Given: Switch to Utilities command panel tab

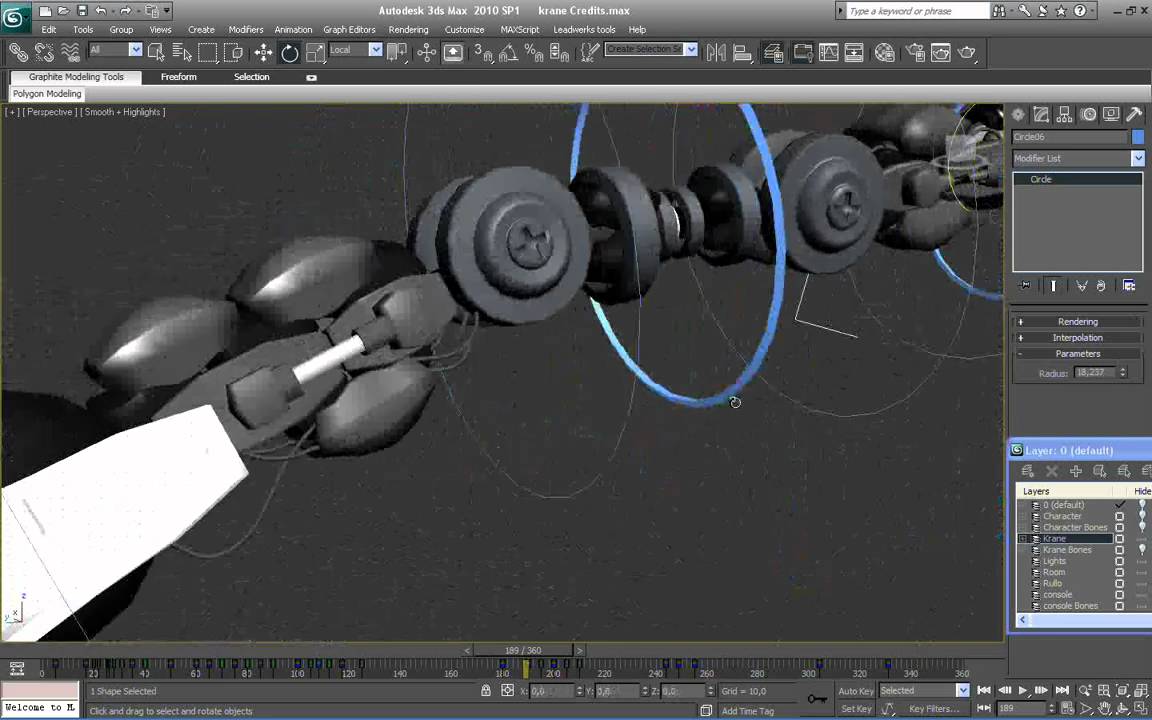Looking at the screenshot, I should tap(1134, 114).
